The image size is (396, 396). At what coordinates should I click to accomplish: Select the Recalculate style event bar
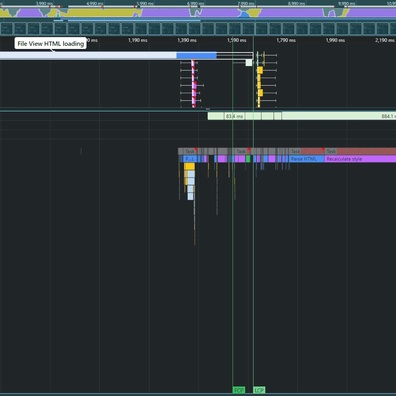coord(360,159)
